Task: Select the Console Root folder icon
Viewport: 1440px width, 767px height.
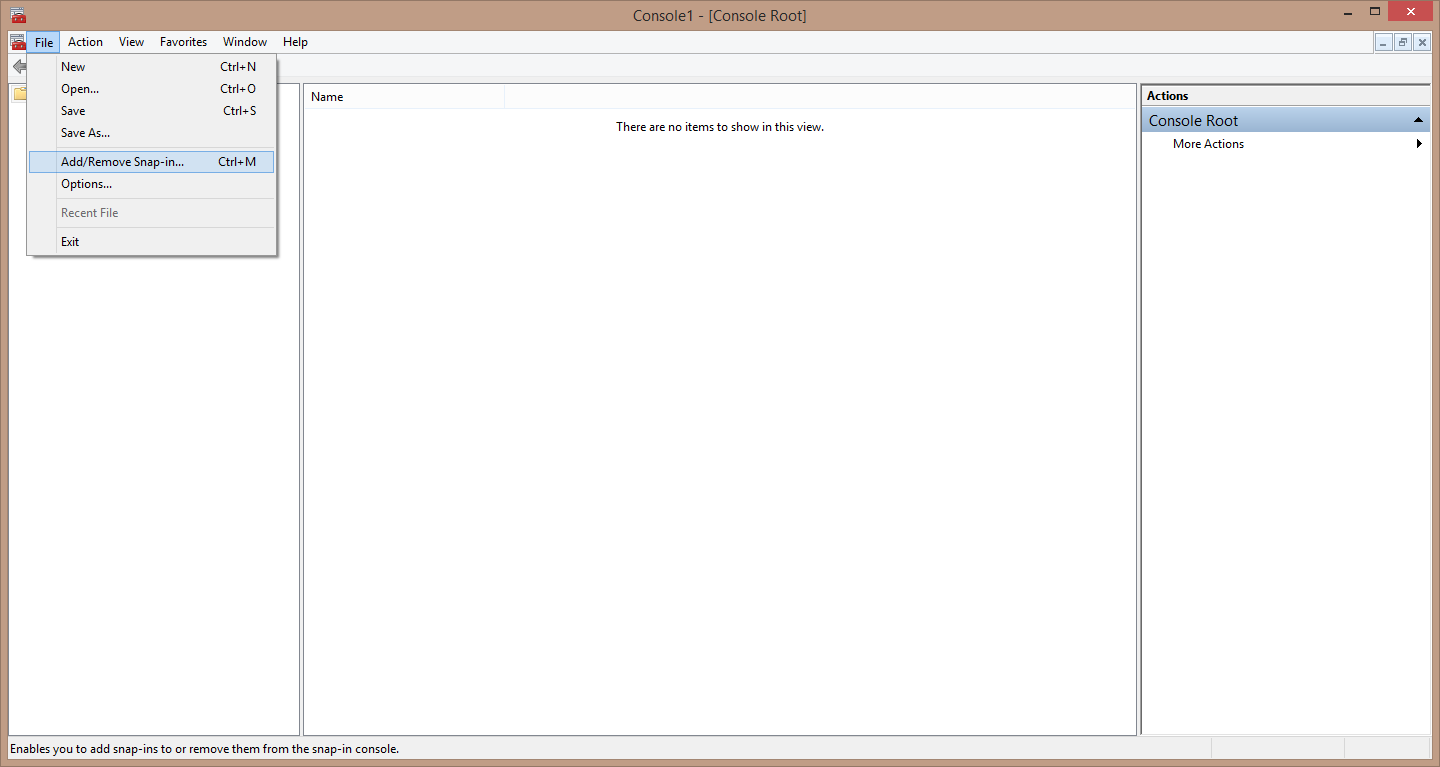Action: [x=19, y=94]
